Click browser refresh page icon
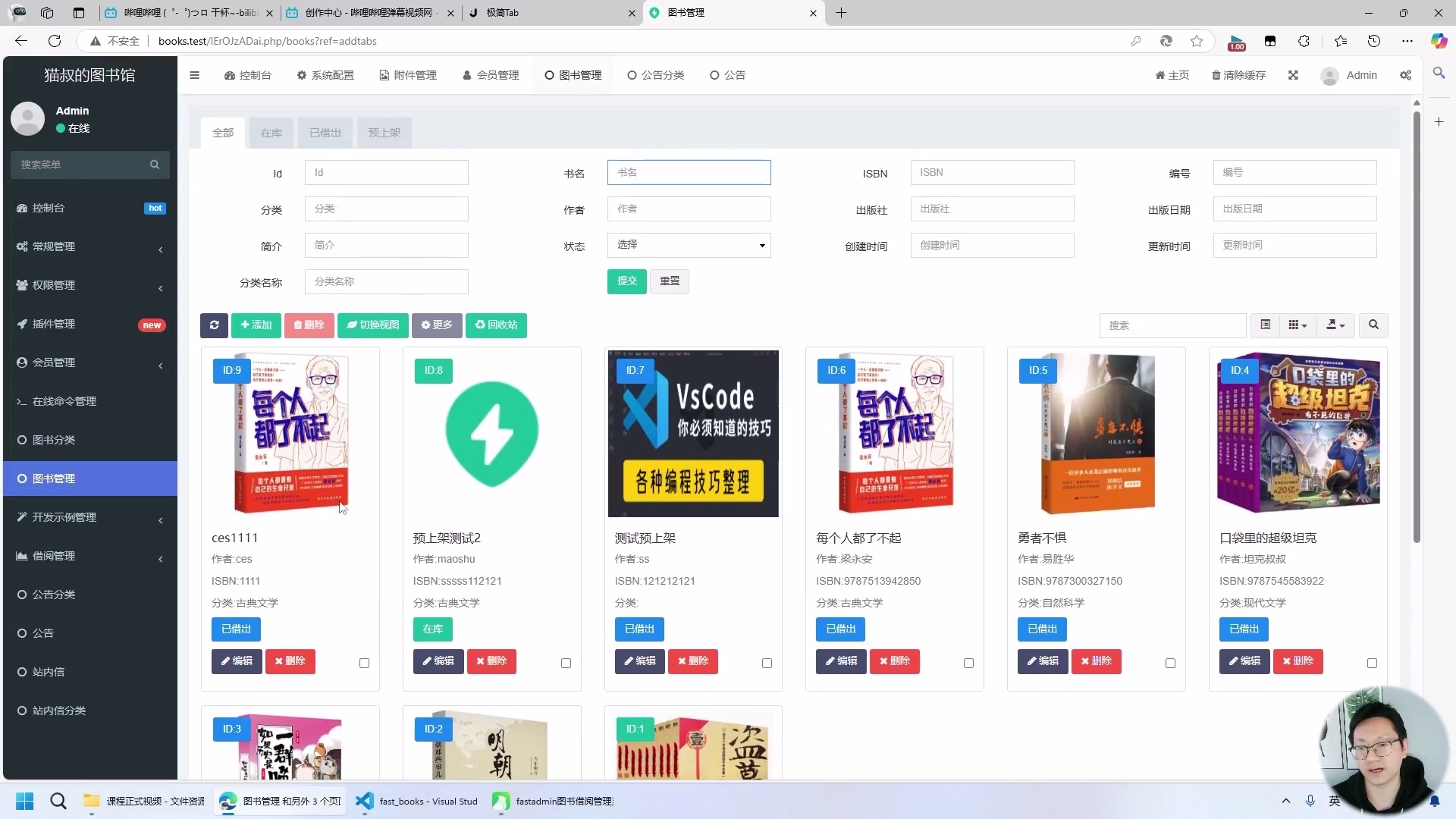The image size is (1456, 819). coord(55,41)
